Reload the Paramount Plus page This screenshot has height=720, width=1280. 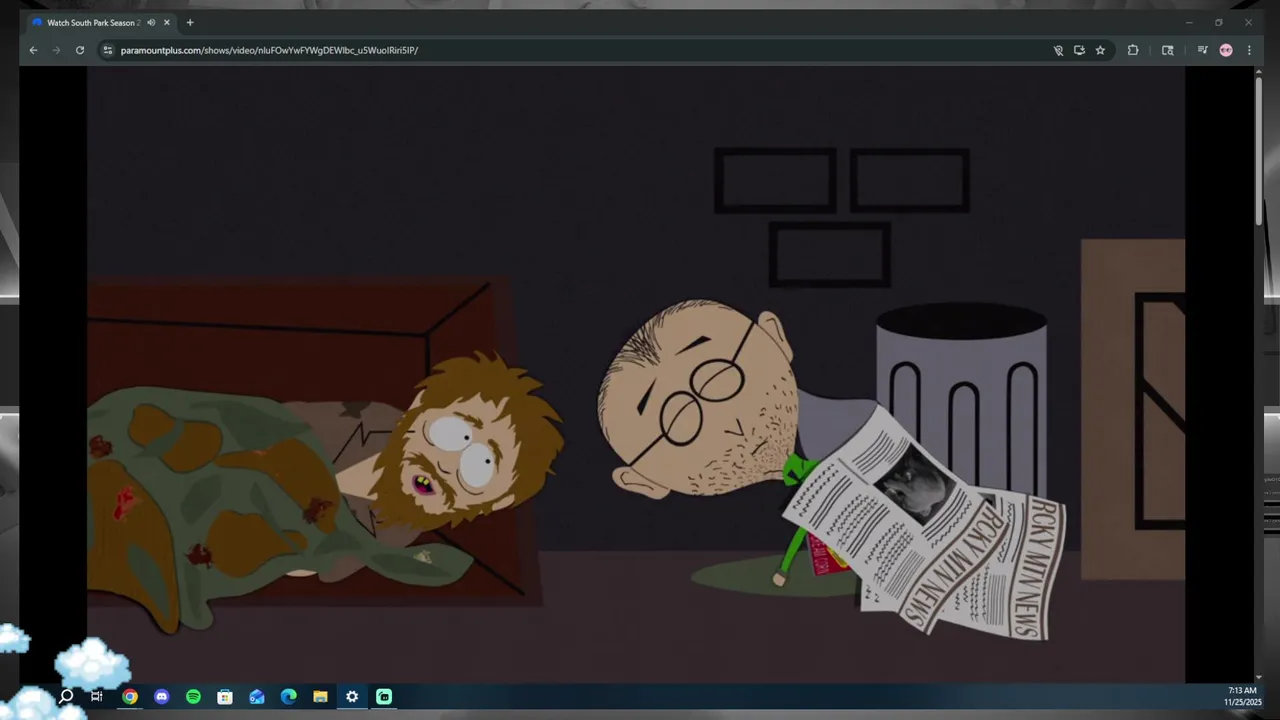click(80, 50)
